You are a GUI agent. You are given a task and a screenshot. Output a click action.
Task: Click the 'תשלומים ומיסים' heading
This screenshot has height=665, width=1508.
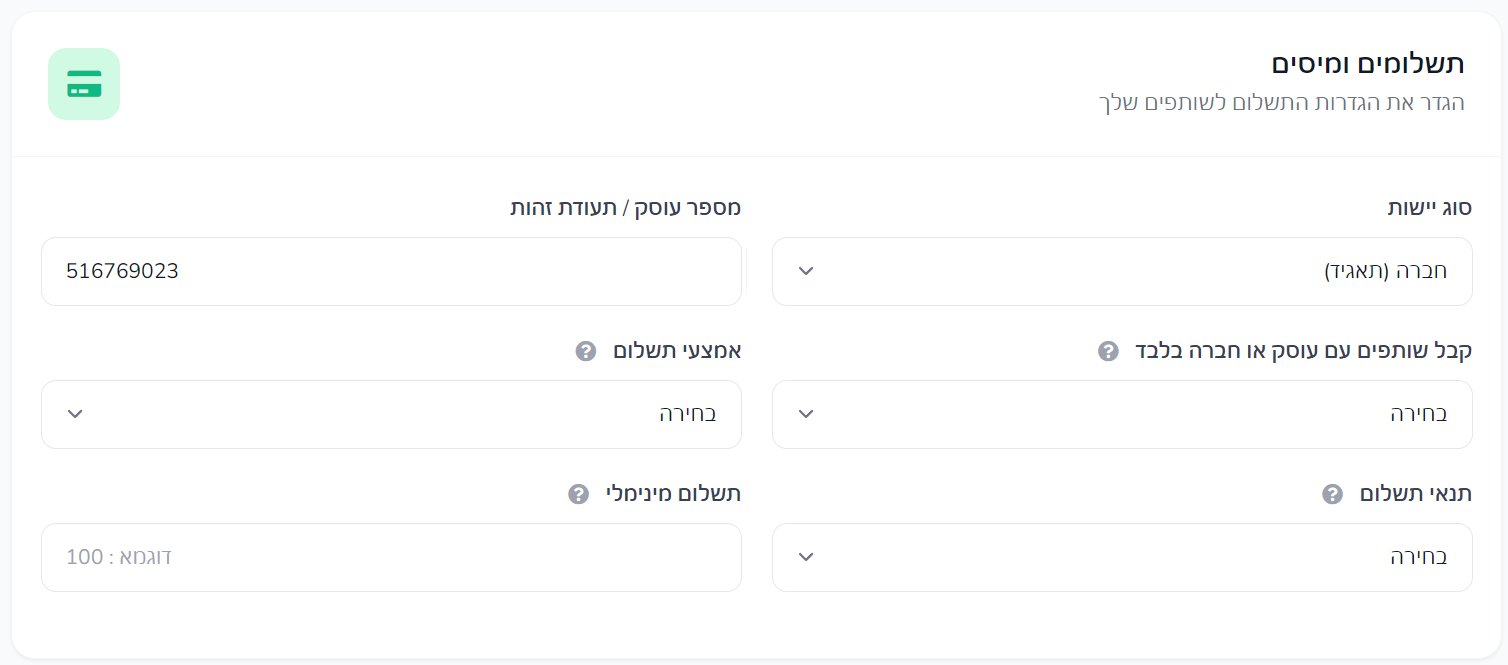(x=1367, y=63)
